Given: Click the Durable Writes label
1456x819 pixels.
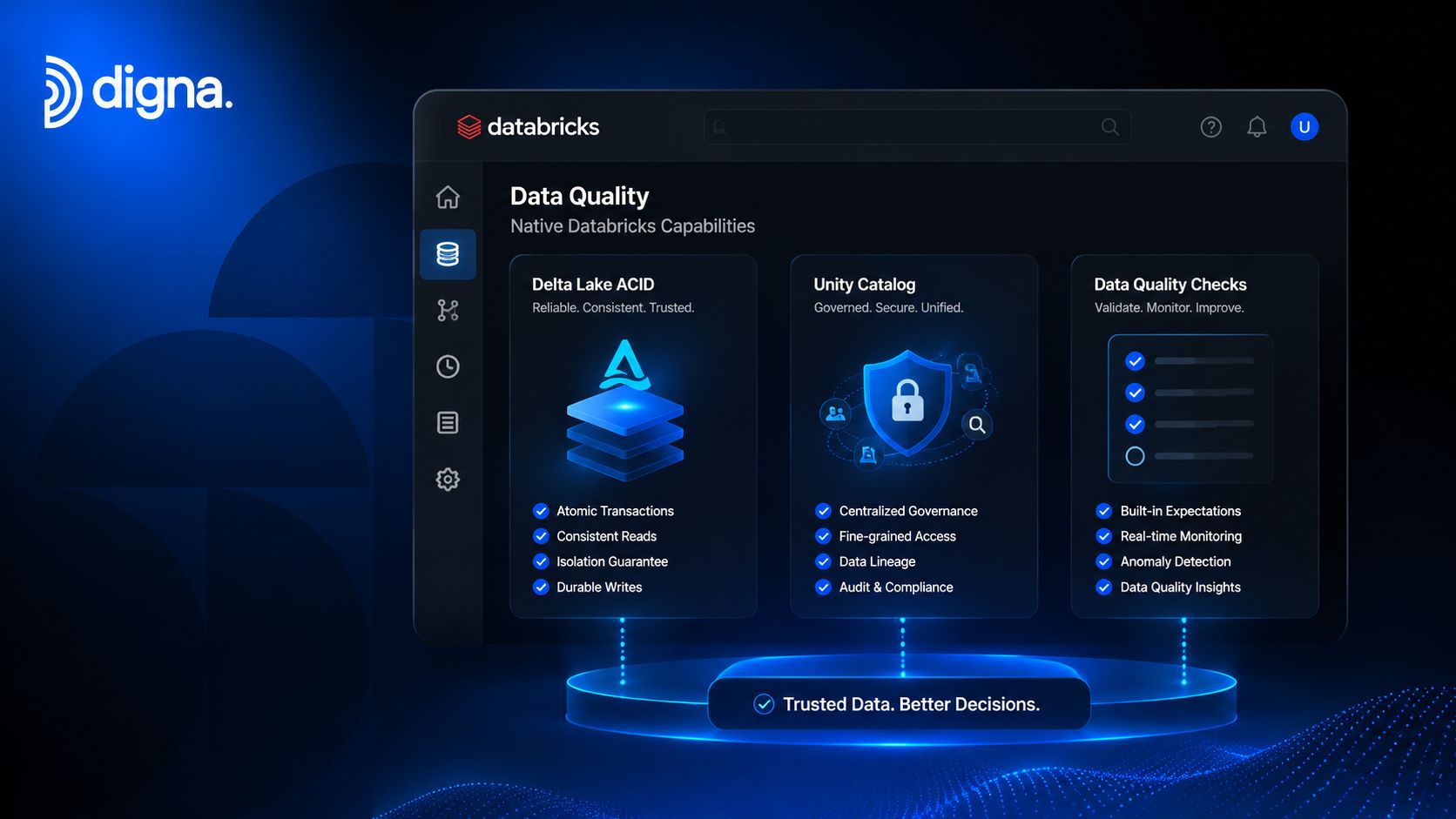Looking at the screenshot, I should tap(599, 587).
